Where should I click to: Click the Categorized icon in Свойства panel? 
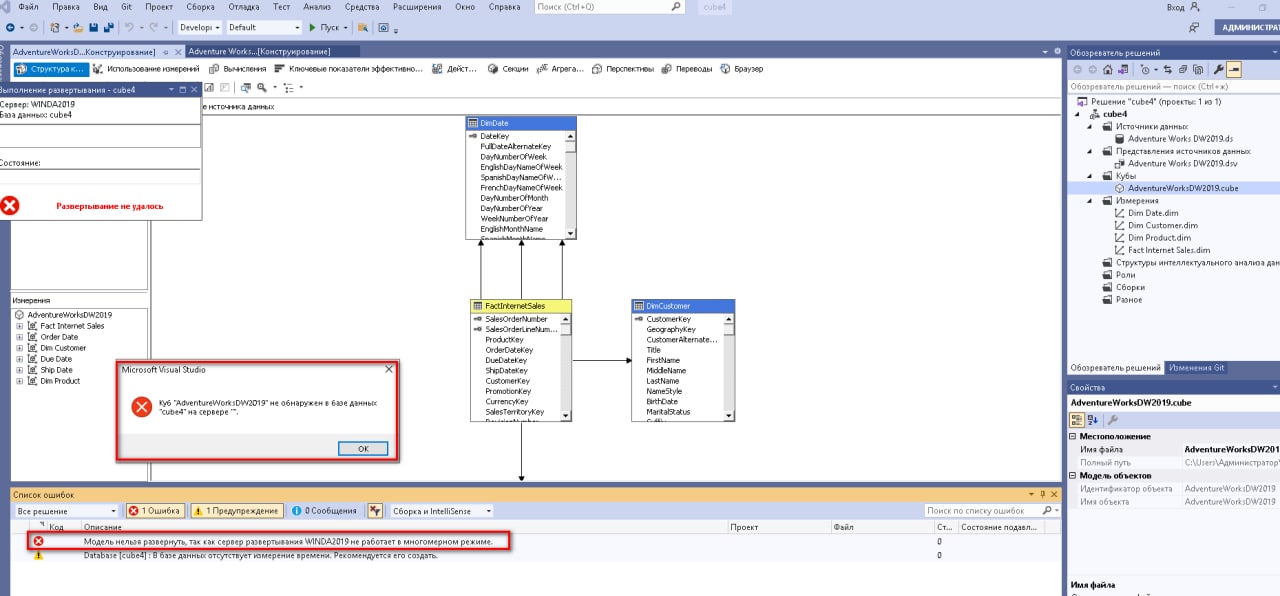1077,419
